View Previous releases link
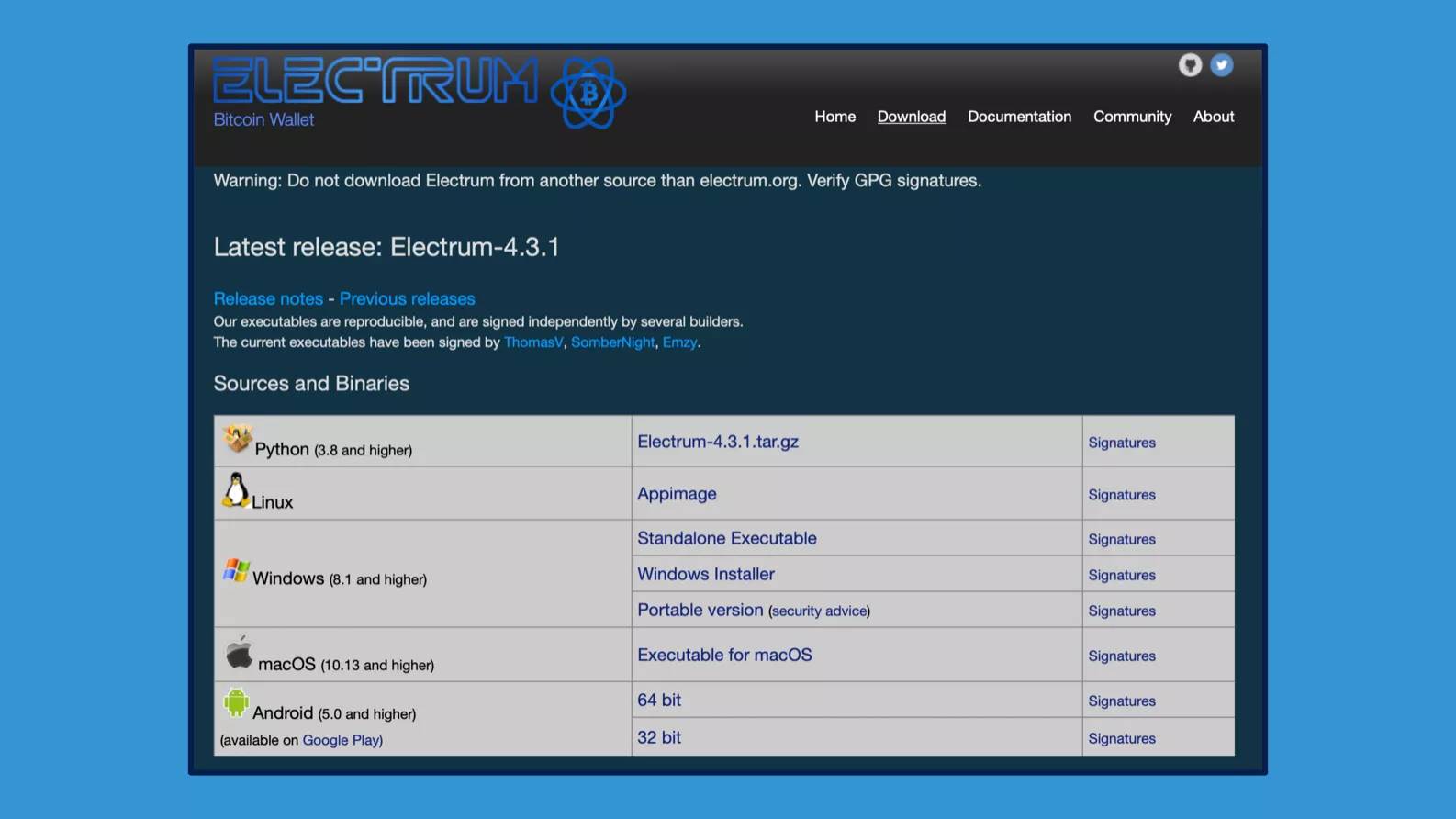This screenshot has width=1456, height=819. pyautogui.click(x=407, y=298)
